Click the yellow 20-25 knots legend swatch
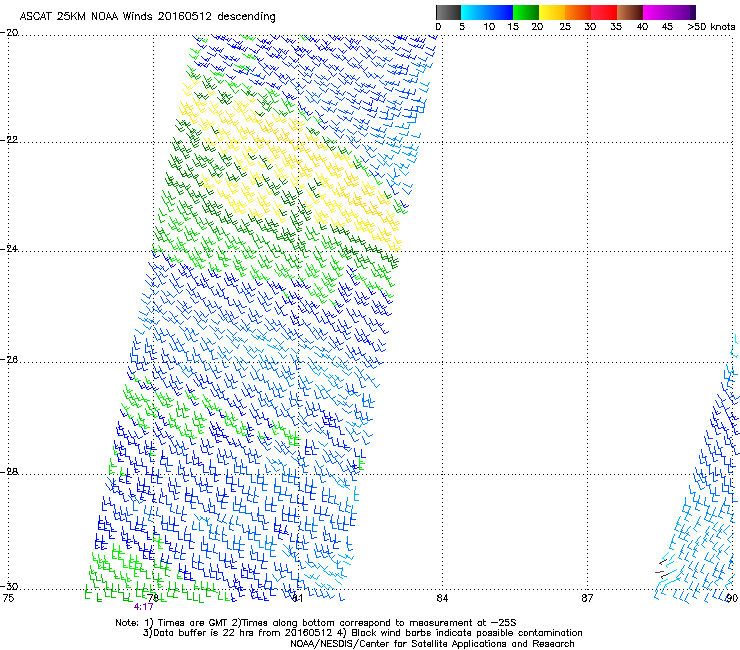The width and height of the screenshot is (740, 650). [552, 12]
